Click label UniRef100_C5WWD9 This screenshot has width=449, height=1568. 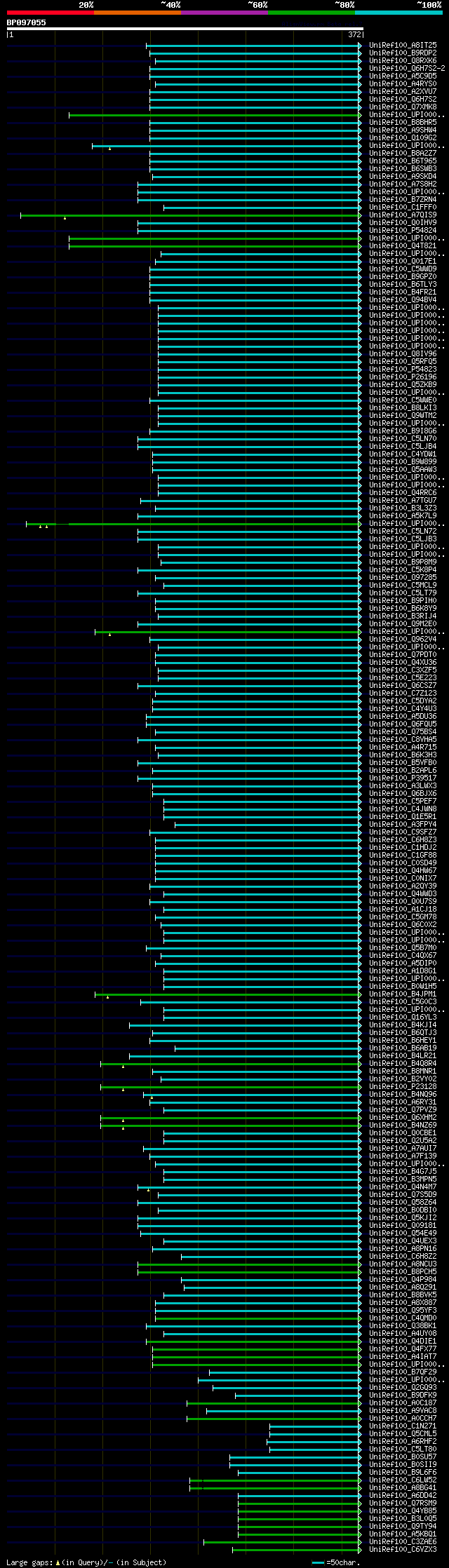tap(403, 269)
